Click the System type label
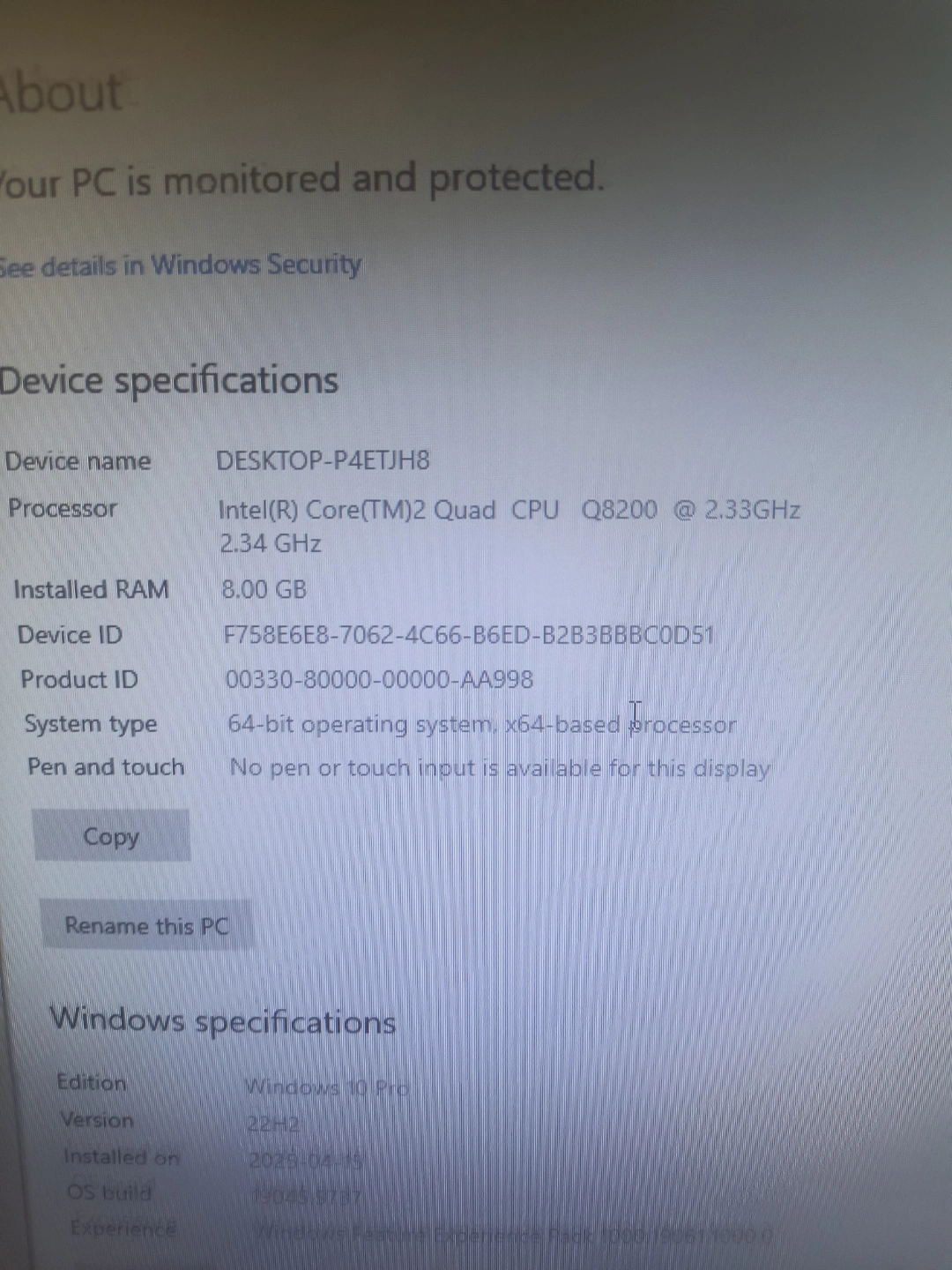Viewport: 952px width, 1270px height. [x=91, y=724]
